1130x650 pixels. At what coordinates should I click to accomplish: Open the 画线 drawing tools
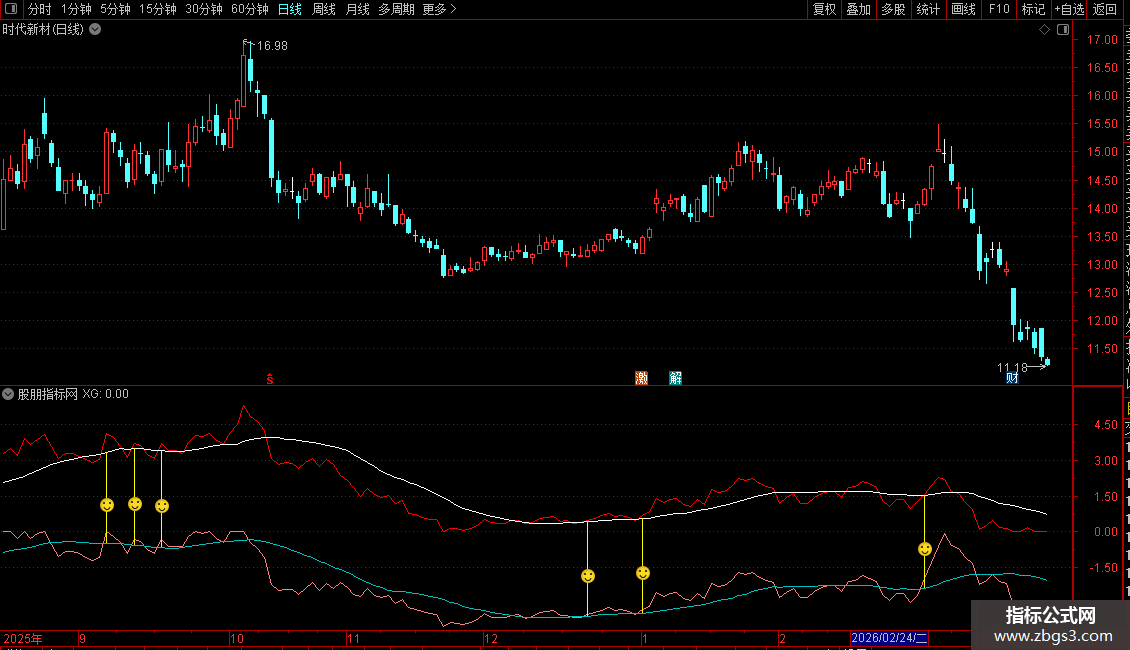(963, 10)
